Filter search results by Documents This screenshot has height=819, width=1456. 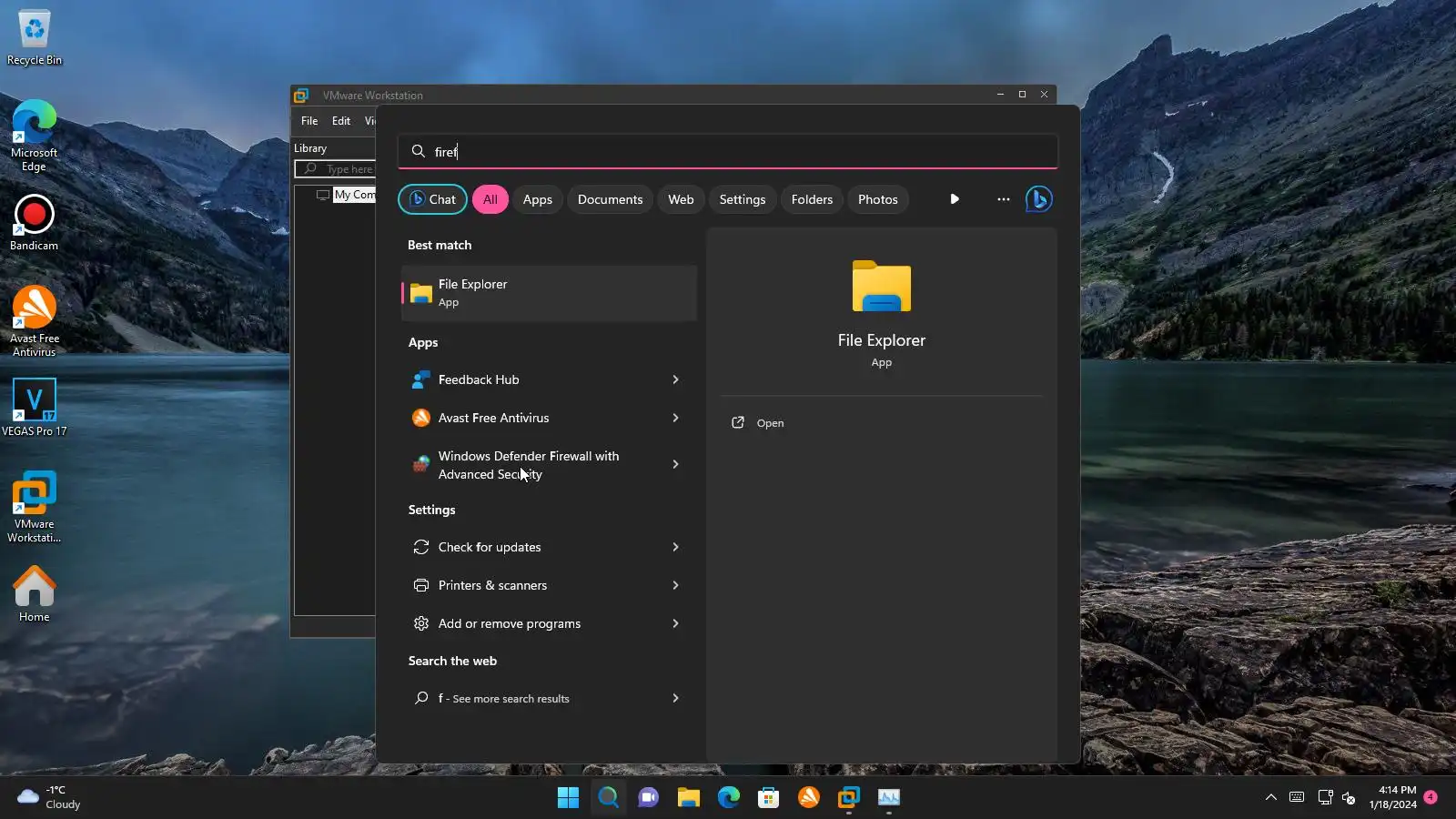610,199
